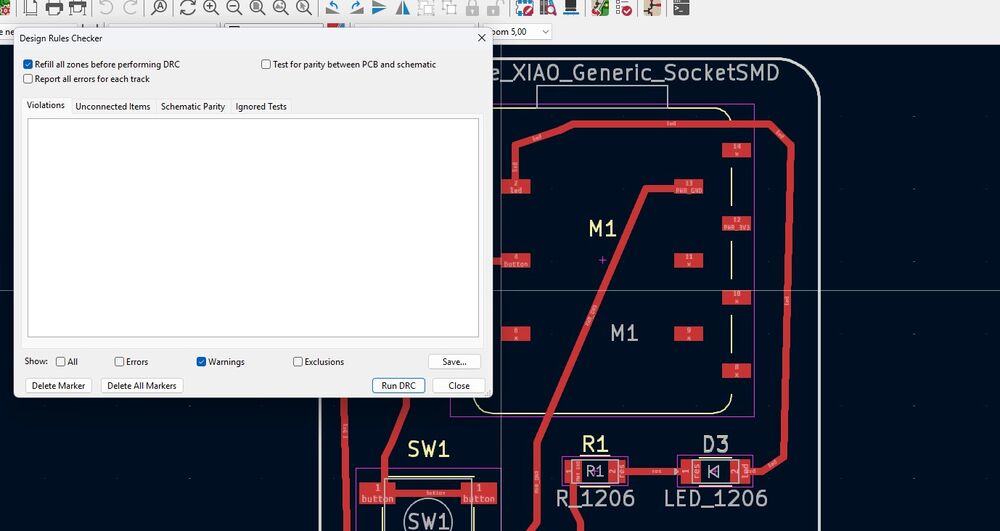Click the LED_1206 value text
Screen dimensions: 1000x531
716,498
